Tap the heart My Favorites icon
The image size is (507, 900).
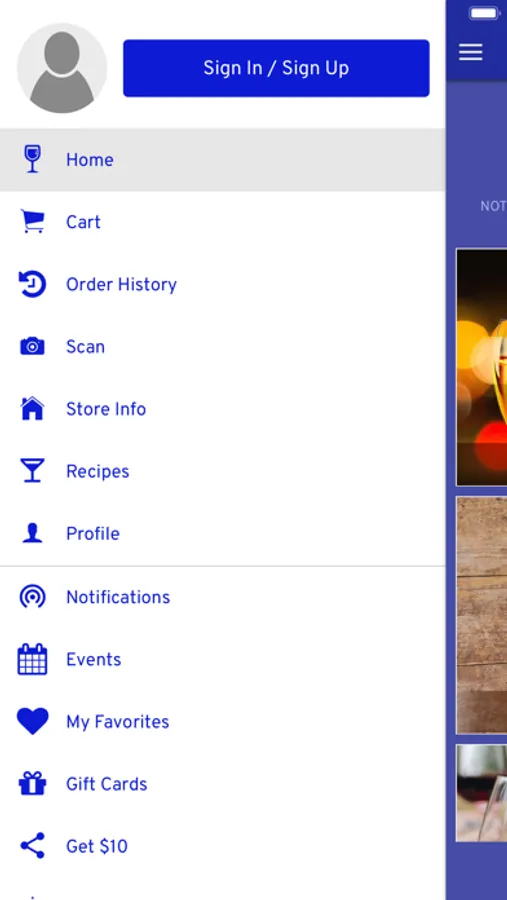click(x=32, y=721)
